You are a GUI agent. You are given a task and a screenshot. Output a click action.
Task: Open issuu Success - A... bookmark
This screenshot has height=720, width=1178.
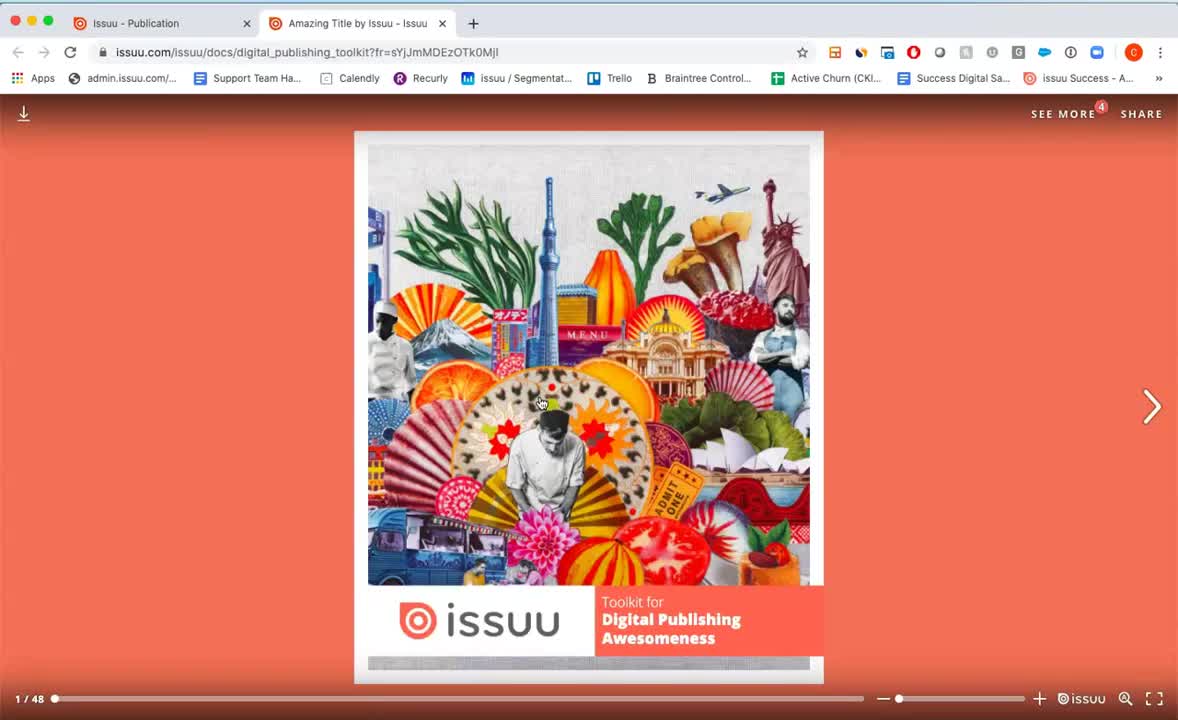point(1078,78)
